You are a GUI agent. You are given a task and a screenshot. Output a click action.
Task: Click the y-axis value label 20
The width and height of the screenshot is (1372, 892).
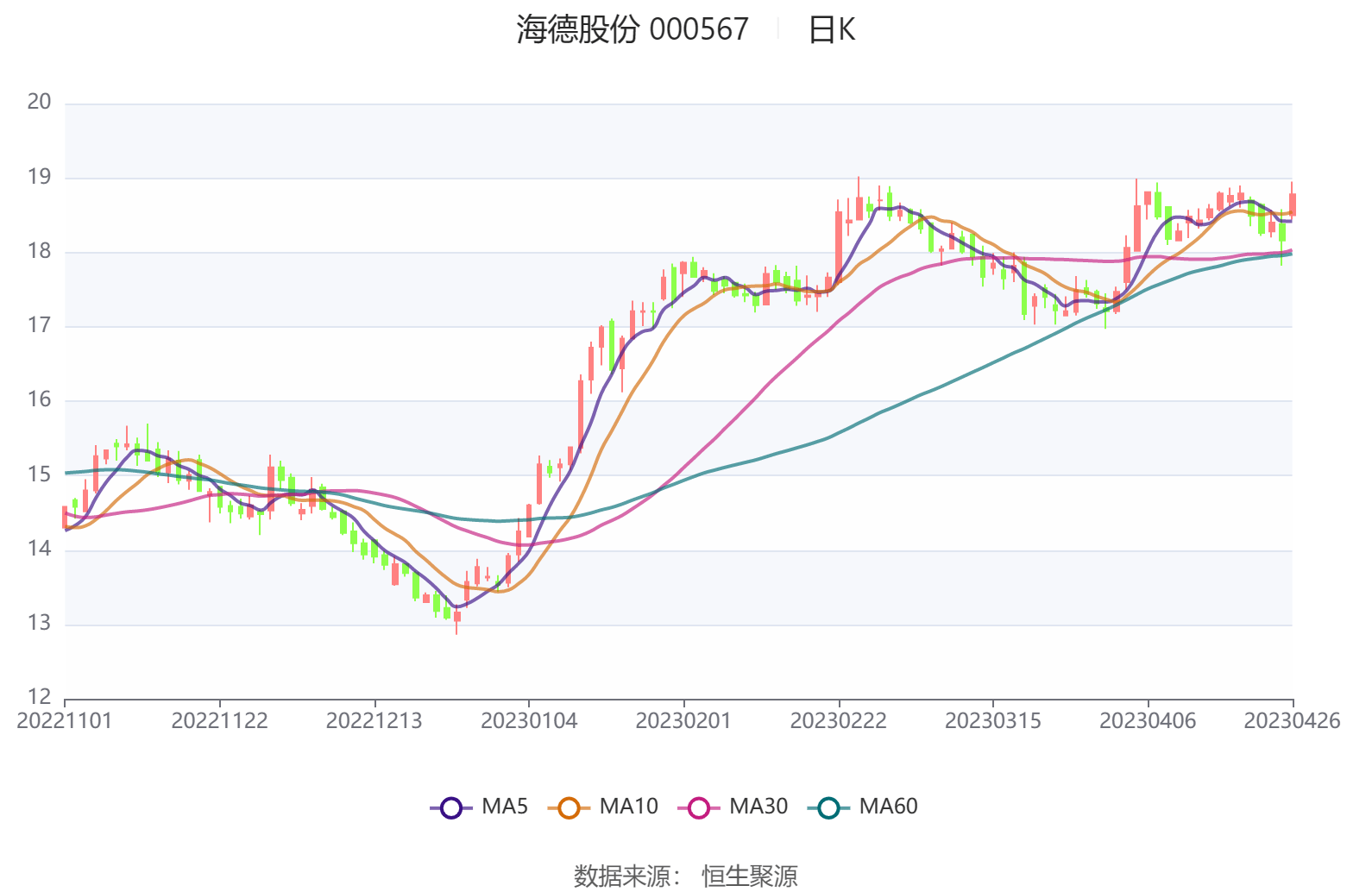pos(39,102)
